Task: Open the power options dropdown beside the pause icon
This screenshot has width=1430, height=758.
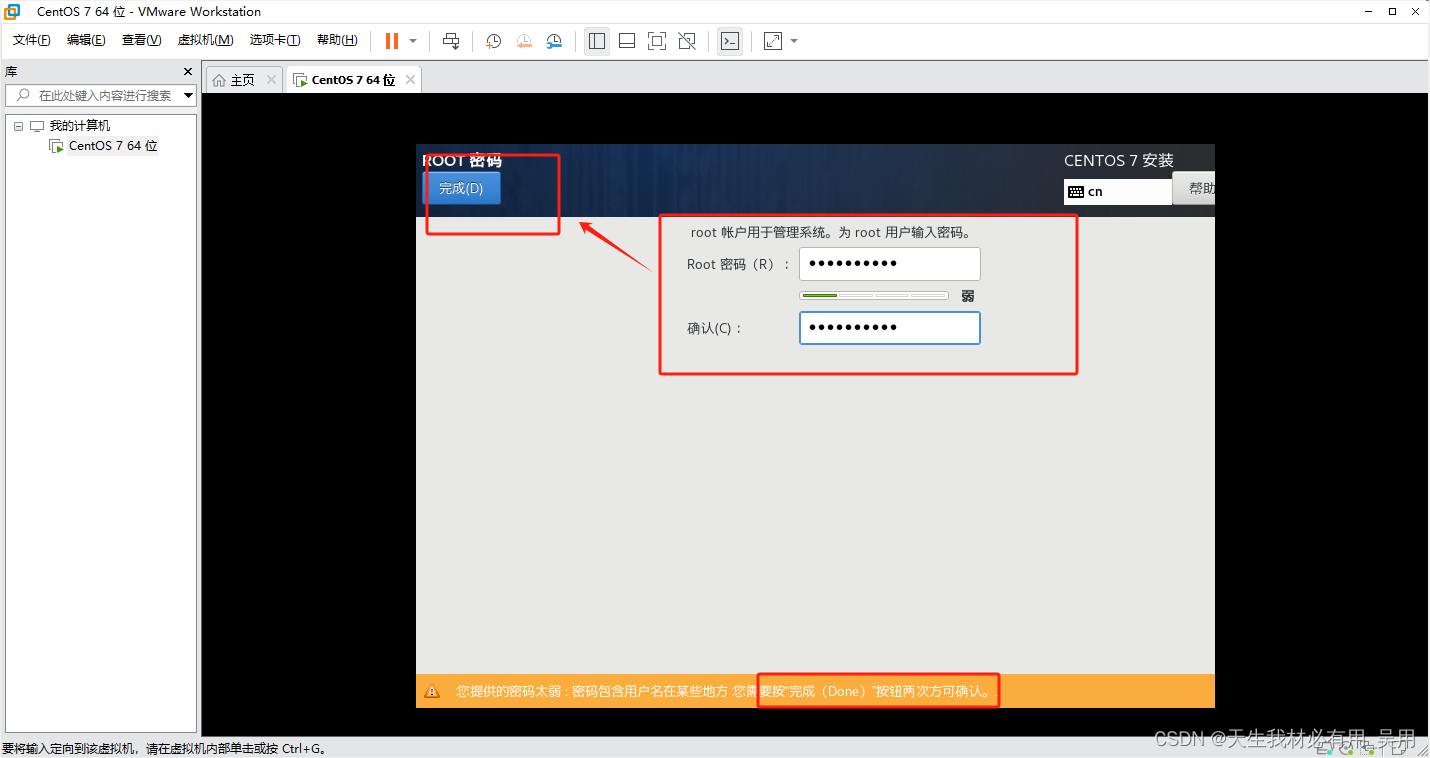Action: coord(413,41)
